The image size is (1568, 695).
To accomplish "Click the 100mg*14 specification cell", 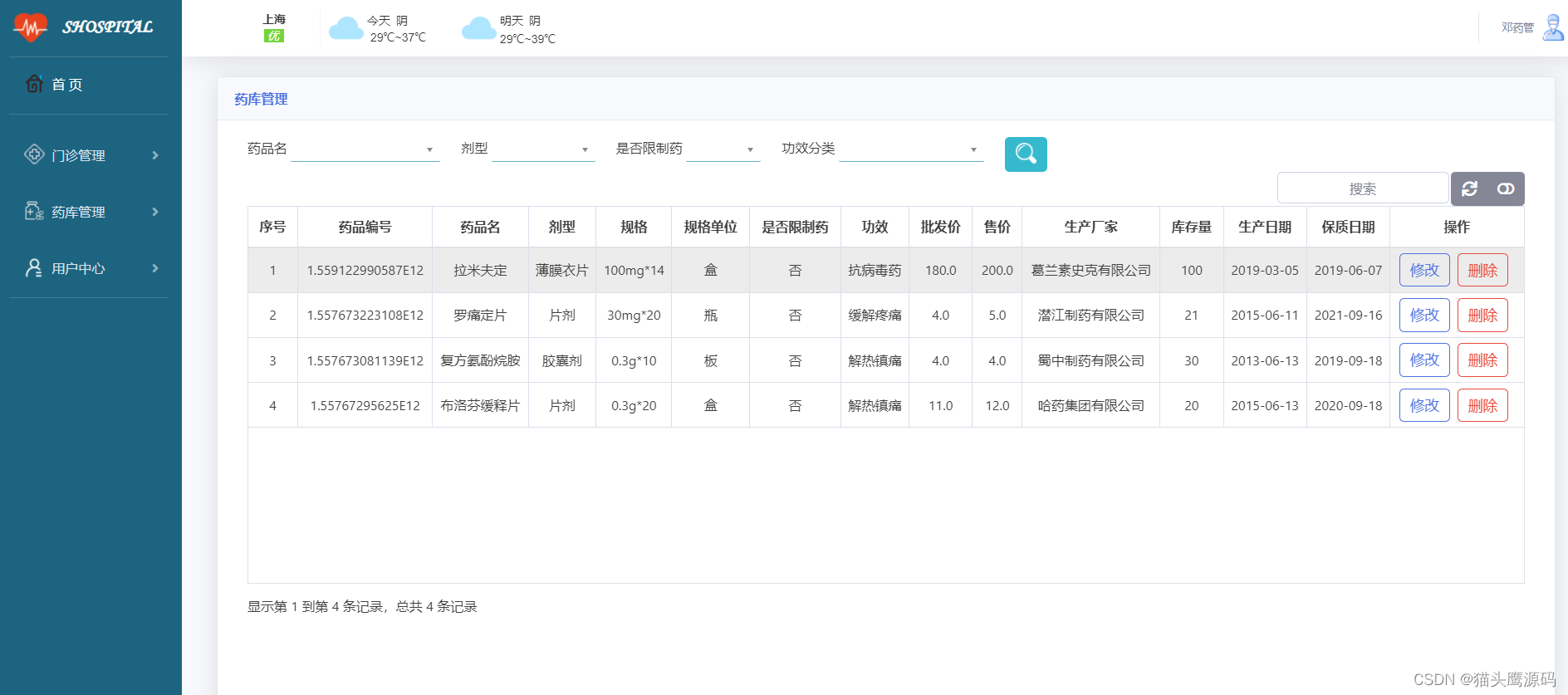I will coord(634,271).
